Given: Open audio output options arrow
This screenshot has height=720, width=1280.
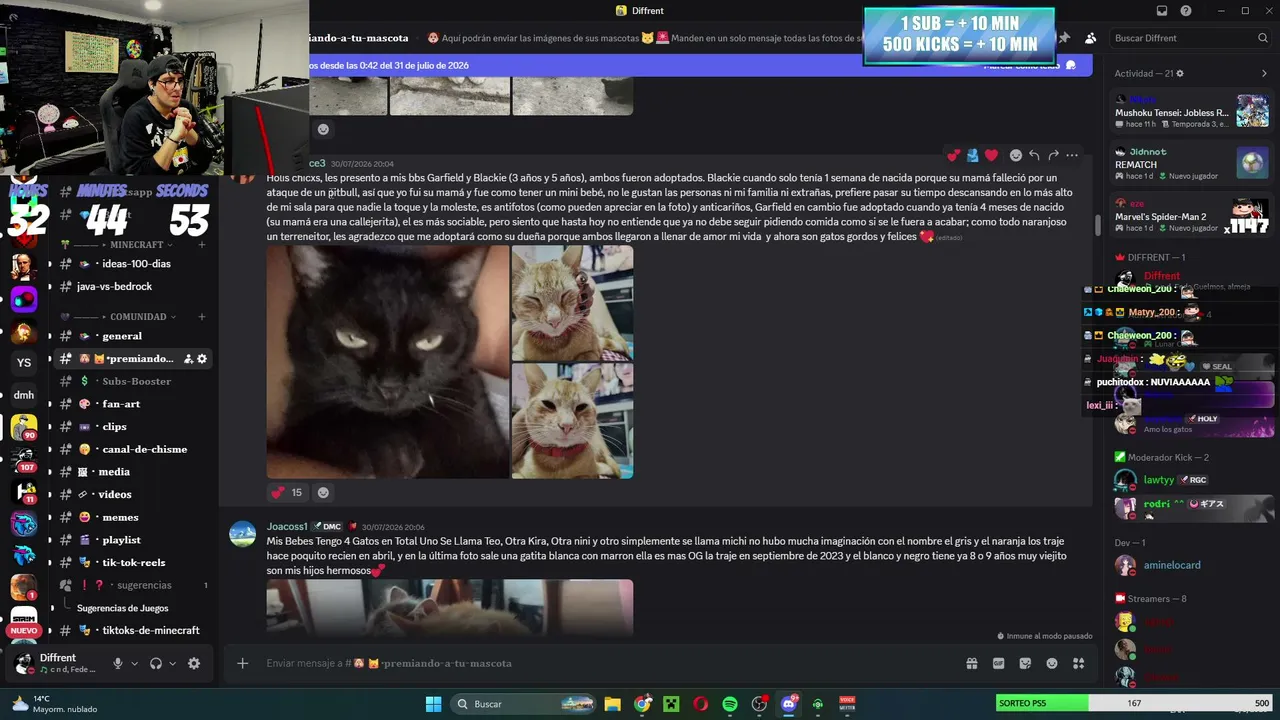Looking at the screenshot, I should click(x=172, y=663).
